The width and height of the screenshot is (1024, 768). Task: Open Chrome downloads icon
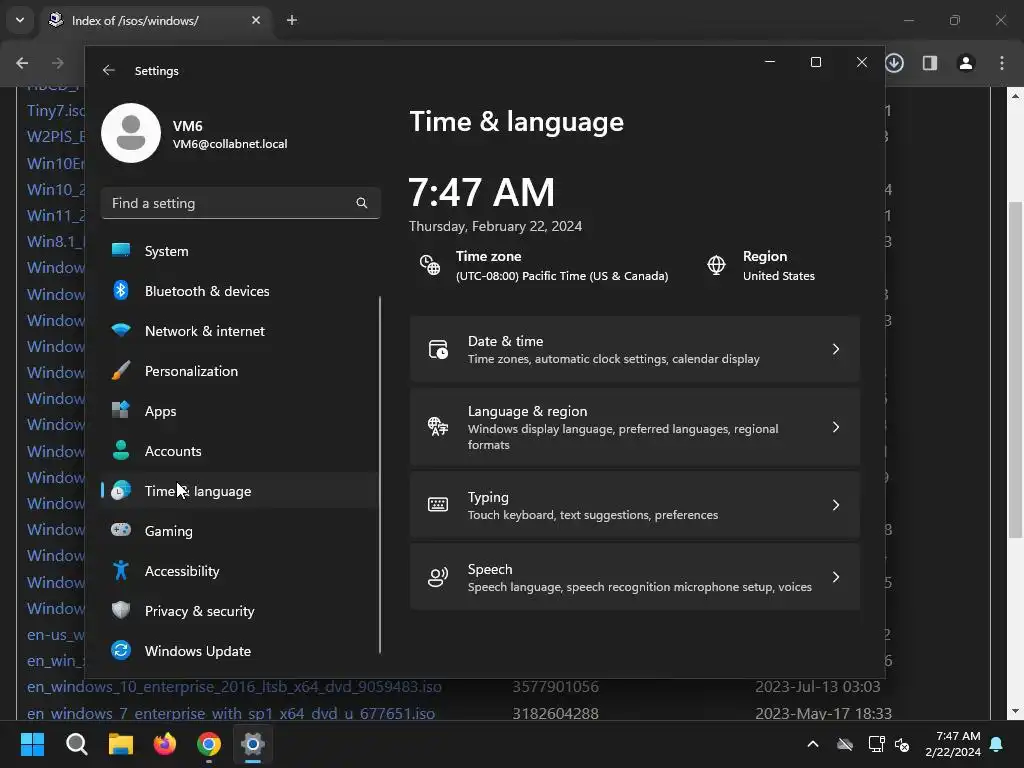(895, 63)
